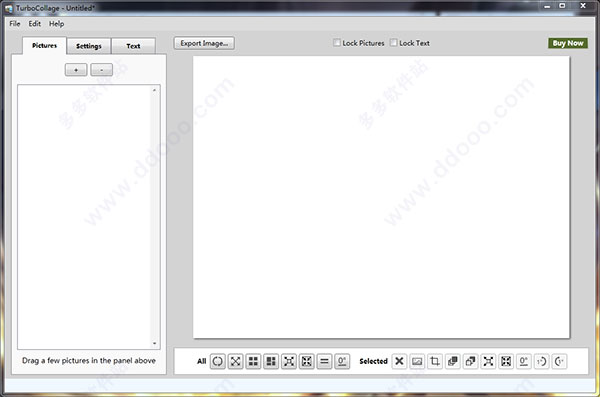Screen dimensions: 600x397
Task: Delete the selected picture with the X icon
Action: pos(399,361)
